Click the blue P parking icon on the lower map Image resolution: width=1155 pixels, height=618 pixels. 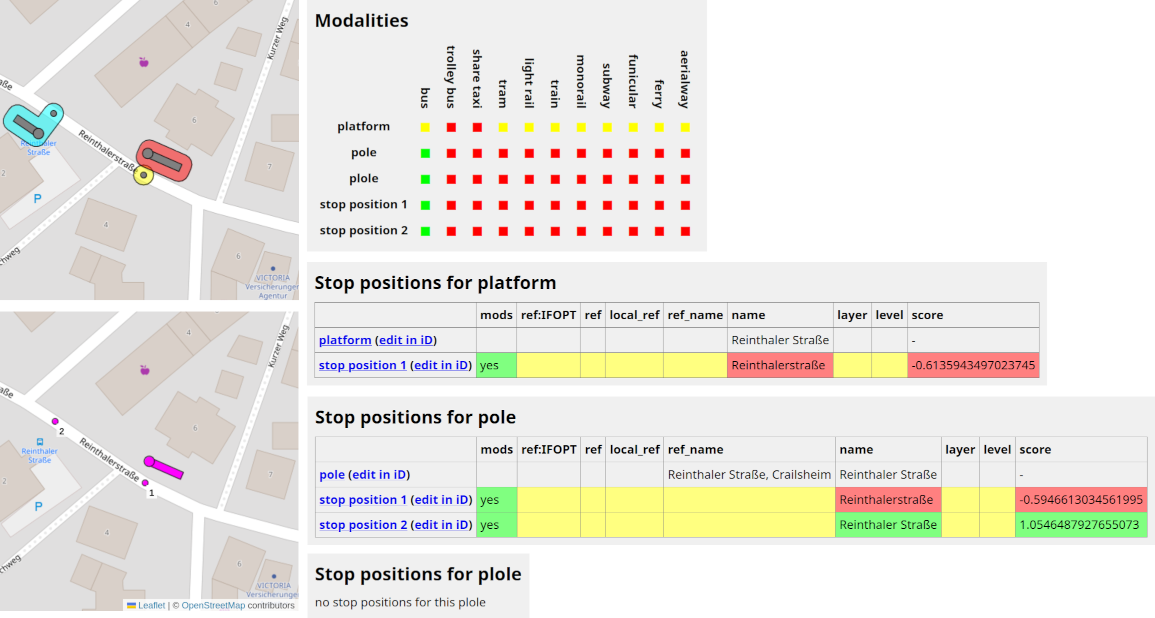(37, 506)
